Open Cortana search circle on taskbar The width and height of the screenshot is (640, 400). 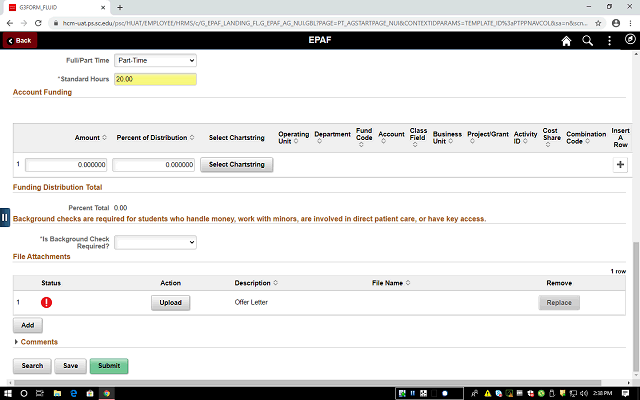[24, 393]
